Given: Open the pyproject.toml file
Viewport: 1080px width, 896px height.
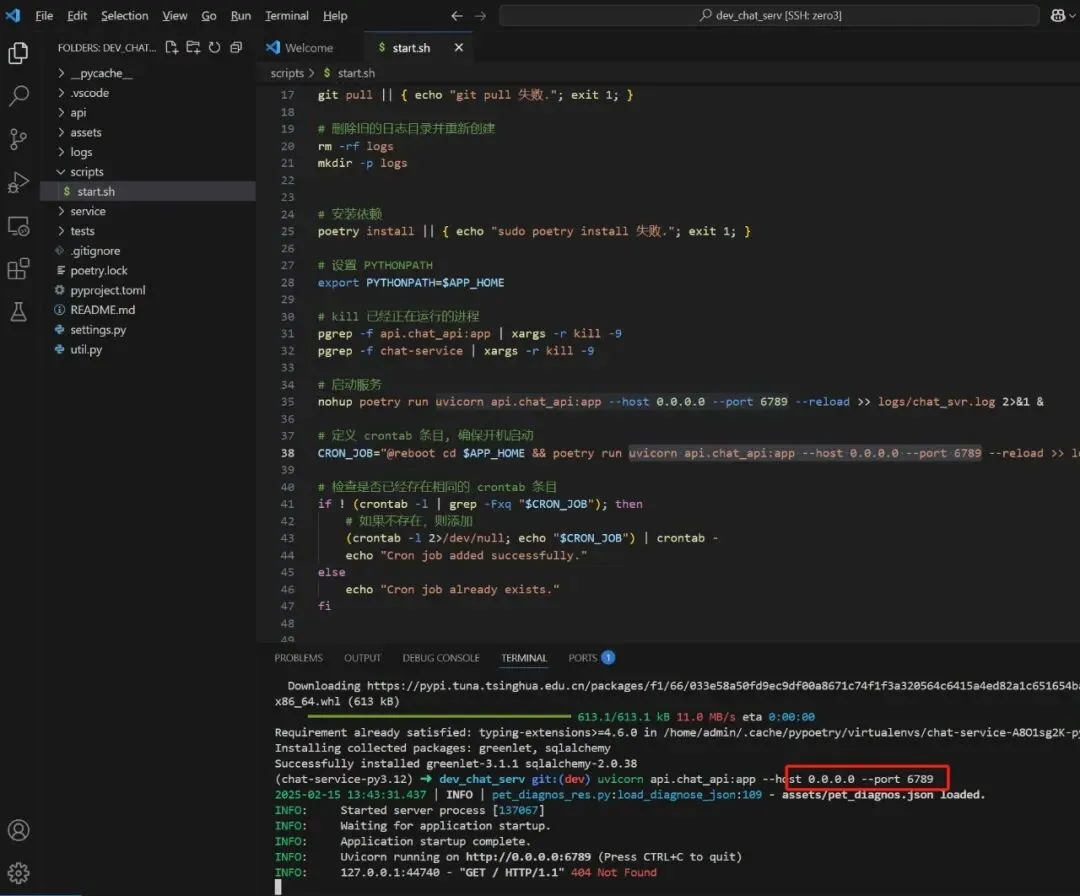Looking at the screenshot, I should point(148,290).
